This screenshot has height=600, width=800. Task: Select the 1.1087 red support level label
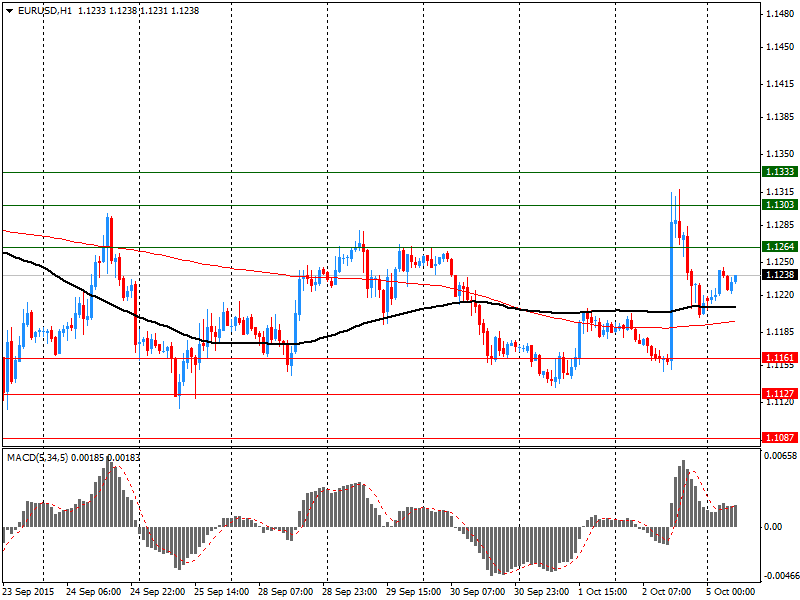click(780, 438)
